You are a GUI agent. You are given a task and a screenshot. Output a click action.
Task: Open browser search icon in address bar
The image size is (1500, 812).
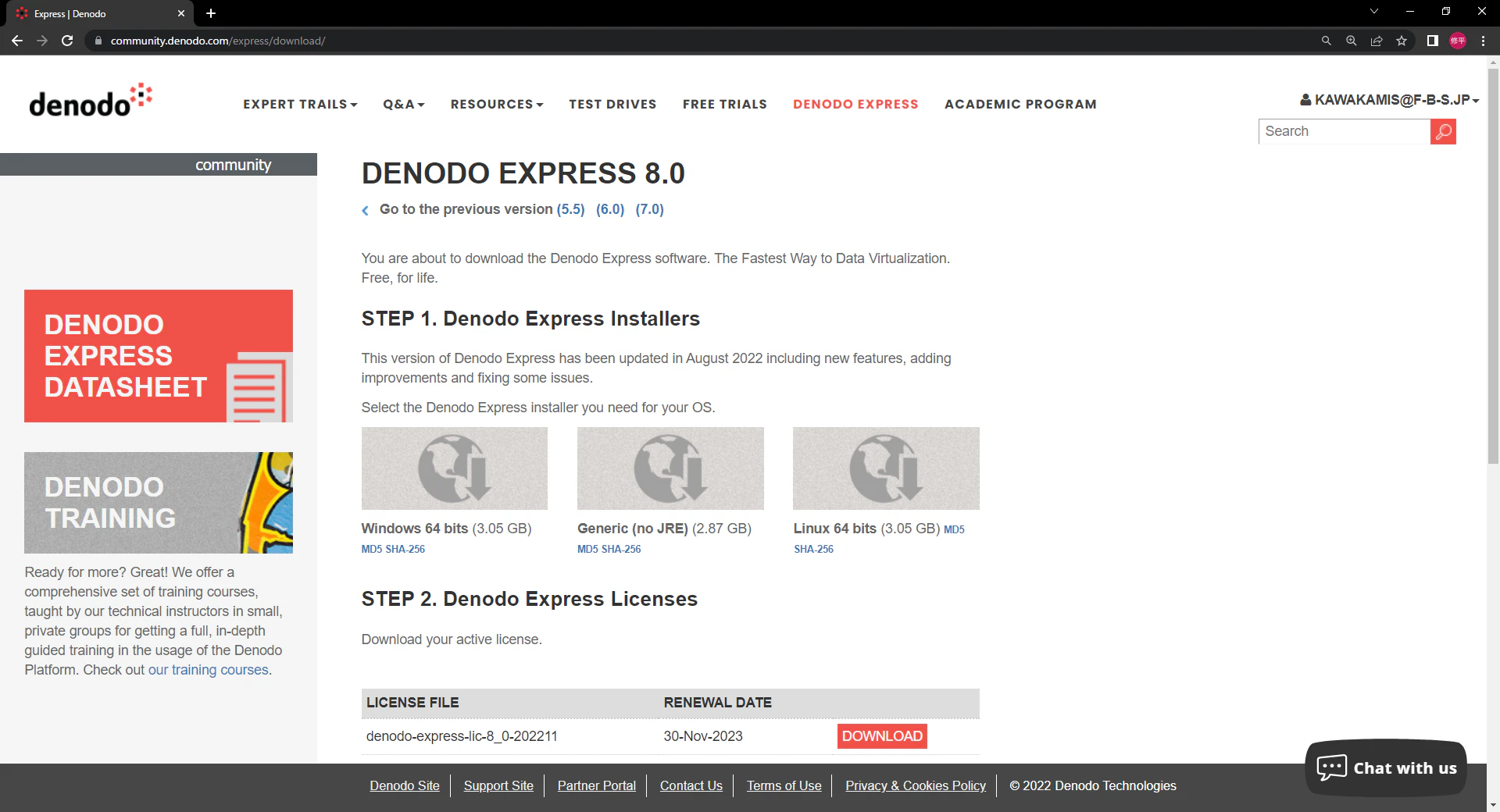[x=1326, y=41]
